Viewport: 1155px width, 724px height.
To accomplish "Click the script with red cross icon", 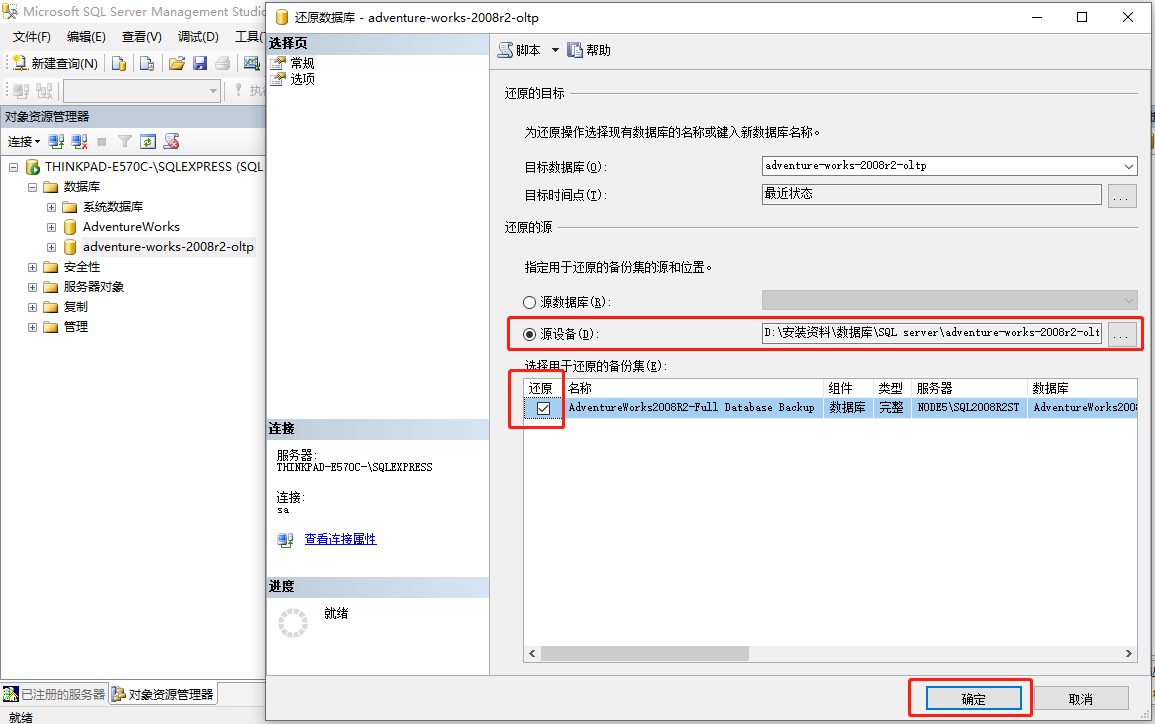I will pos(172,141).
